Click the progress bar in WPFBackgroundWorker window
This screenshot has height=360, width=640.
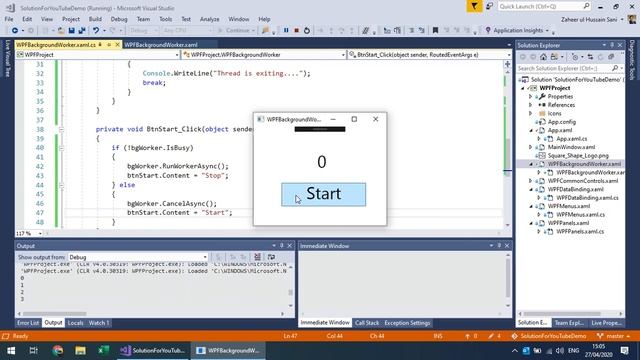[x=320, y=129]
